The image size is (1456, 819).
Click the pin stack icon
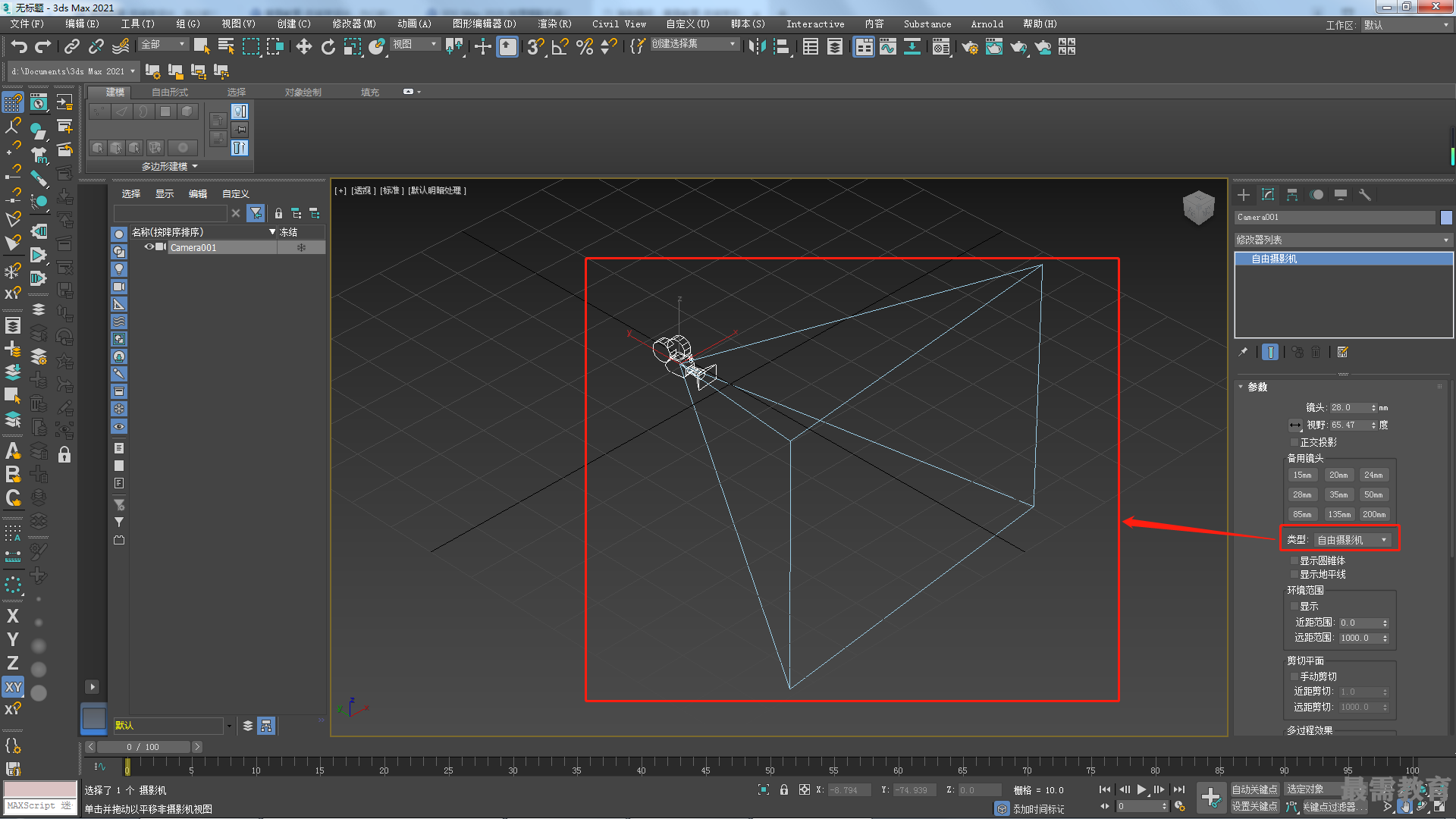(1243, 352)
